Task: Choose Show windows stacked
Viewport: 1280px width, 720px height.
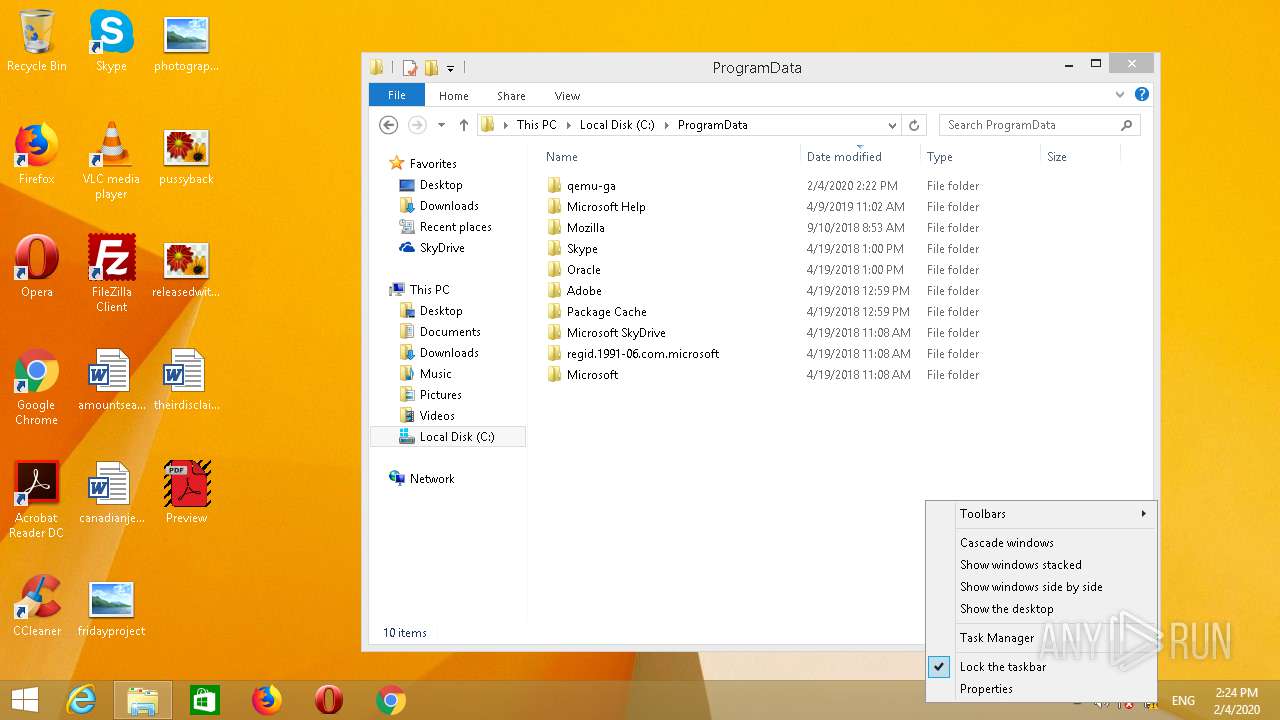Action: [x=1041, y=565]
